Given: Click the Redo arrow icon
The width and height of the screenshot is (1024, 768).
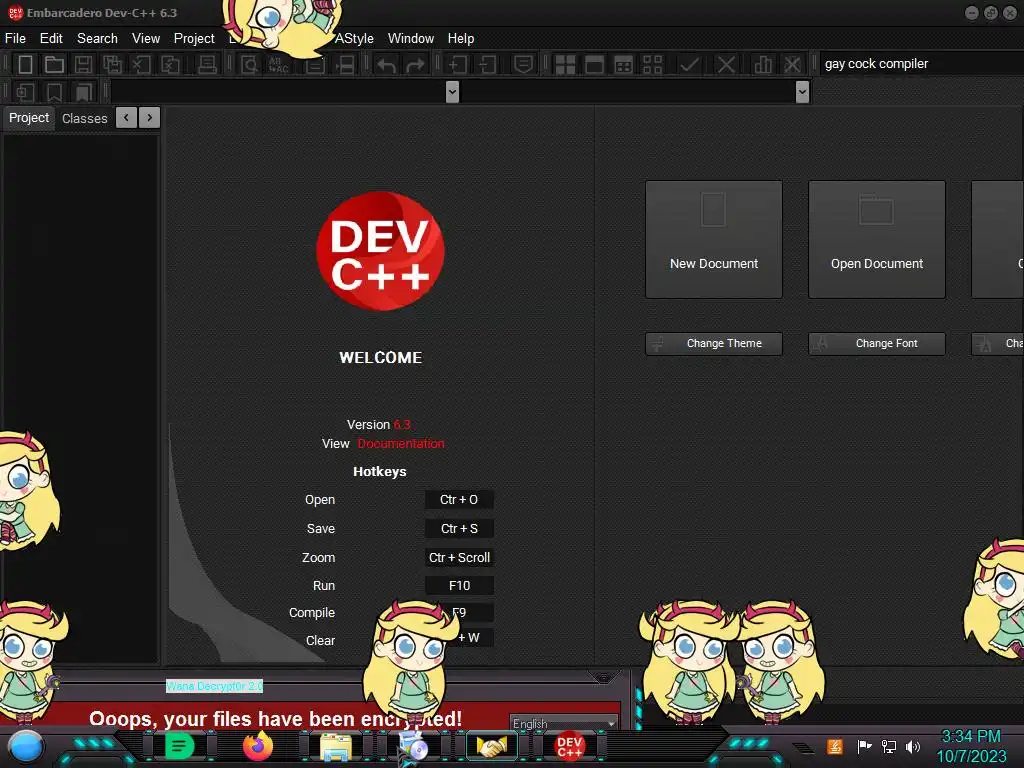Looking at the screenshot, I should pyautogui.click(x=415, y=64).
